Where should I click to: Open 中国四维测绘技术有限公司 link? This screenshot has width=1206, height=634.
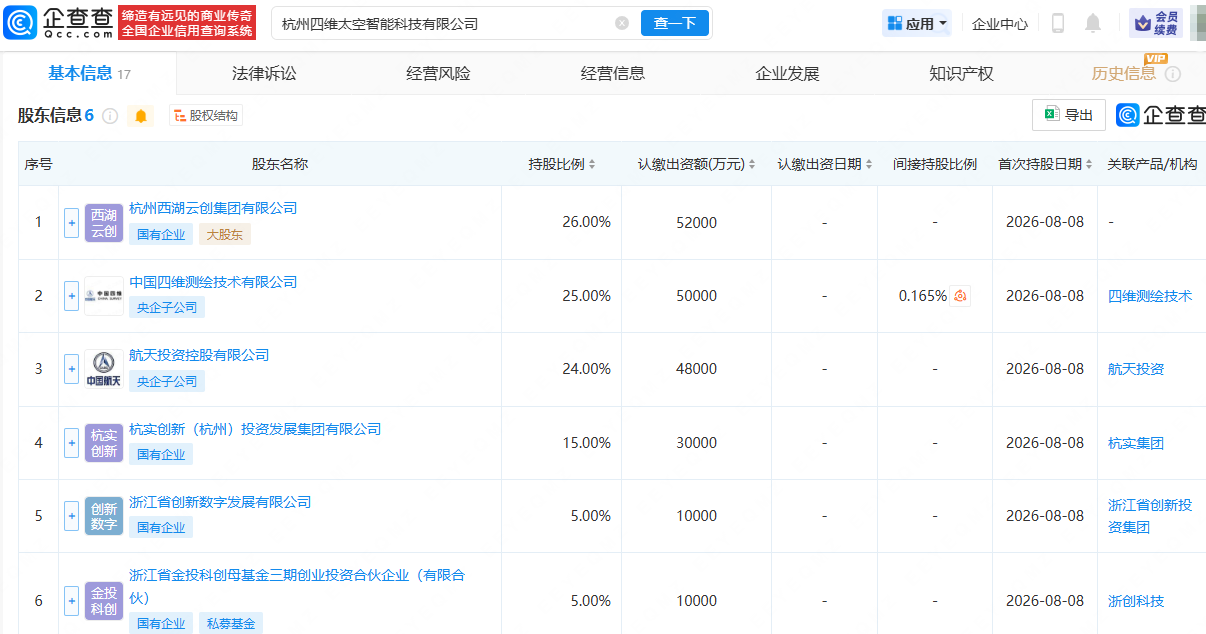[x=213, y=282]
